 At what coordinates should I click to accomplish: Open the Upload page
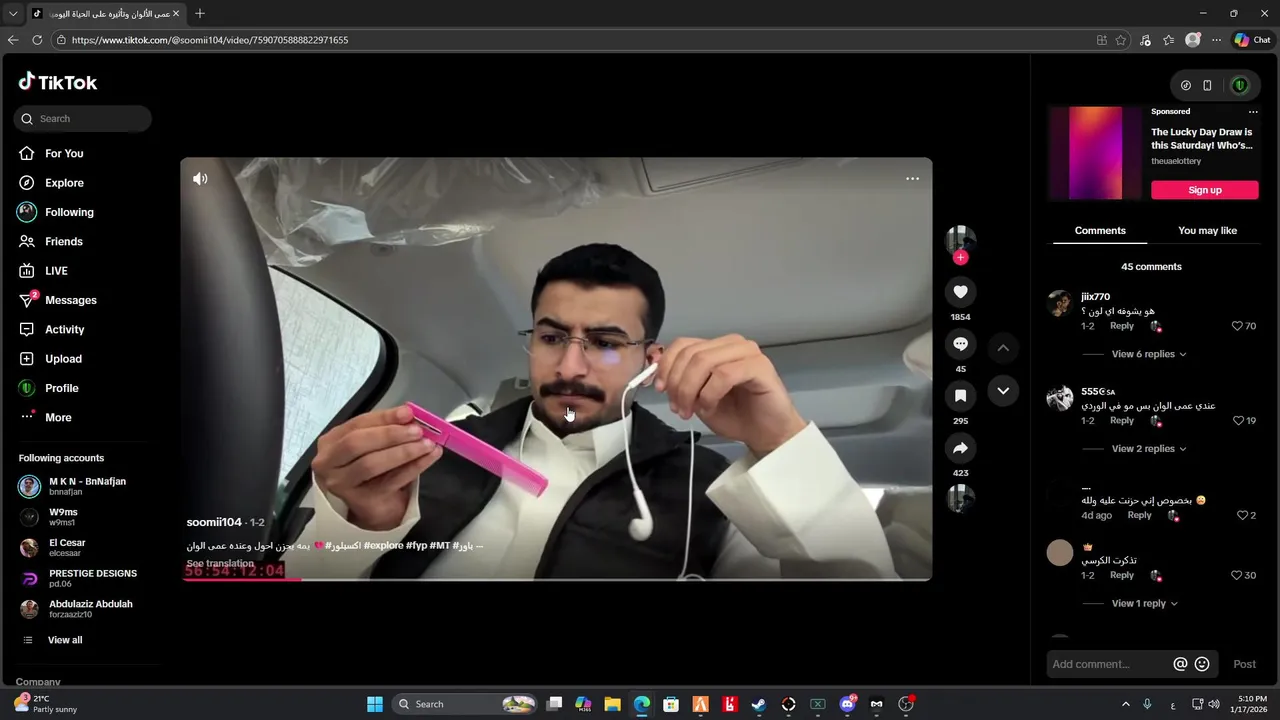coord(63,359)
